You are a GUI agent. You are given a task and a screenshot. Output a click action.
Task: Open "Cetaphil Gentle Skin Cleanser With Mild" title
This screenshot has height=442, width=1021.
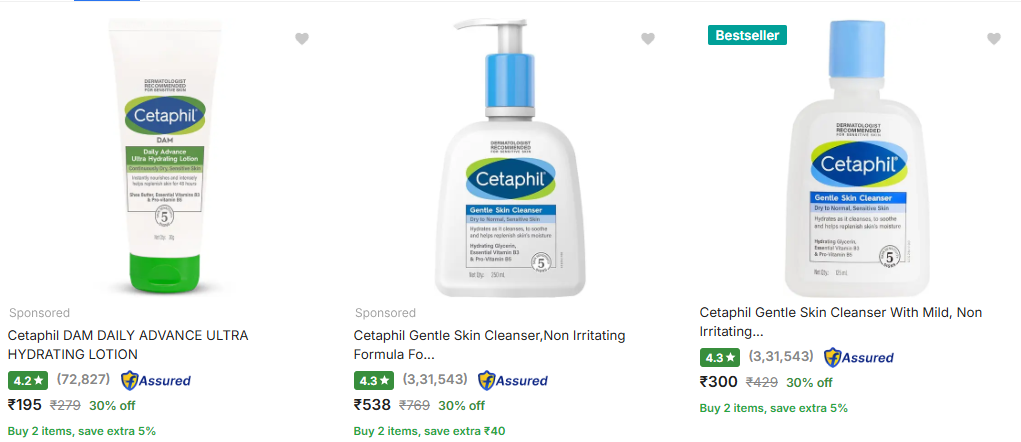click(840, 322)
